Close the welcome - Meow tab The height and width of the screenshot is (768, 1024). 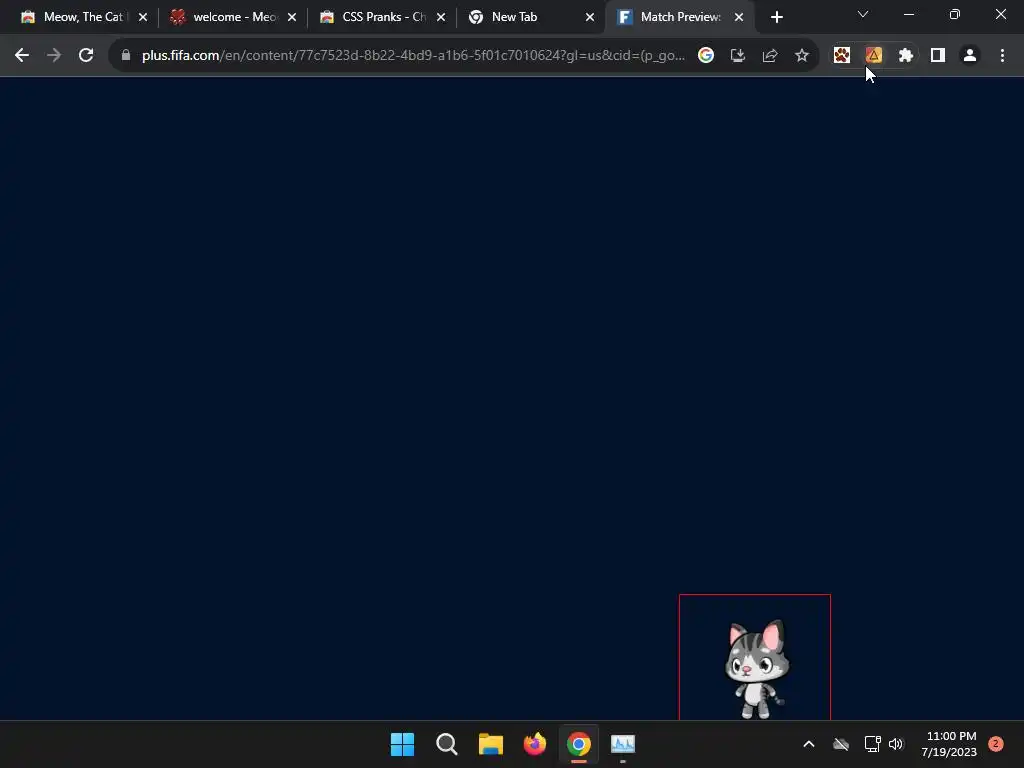292,18
